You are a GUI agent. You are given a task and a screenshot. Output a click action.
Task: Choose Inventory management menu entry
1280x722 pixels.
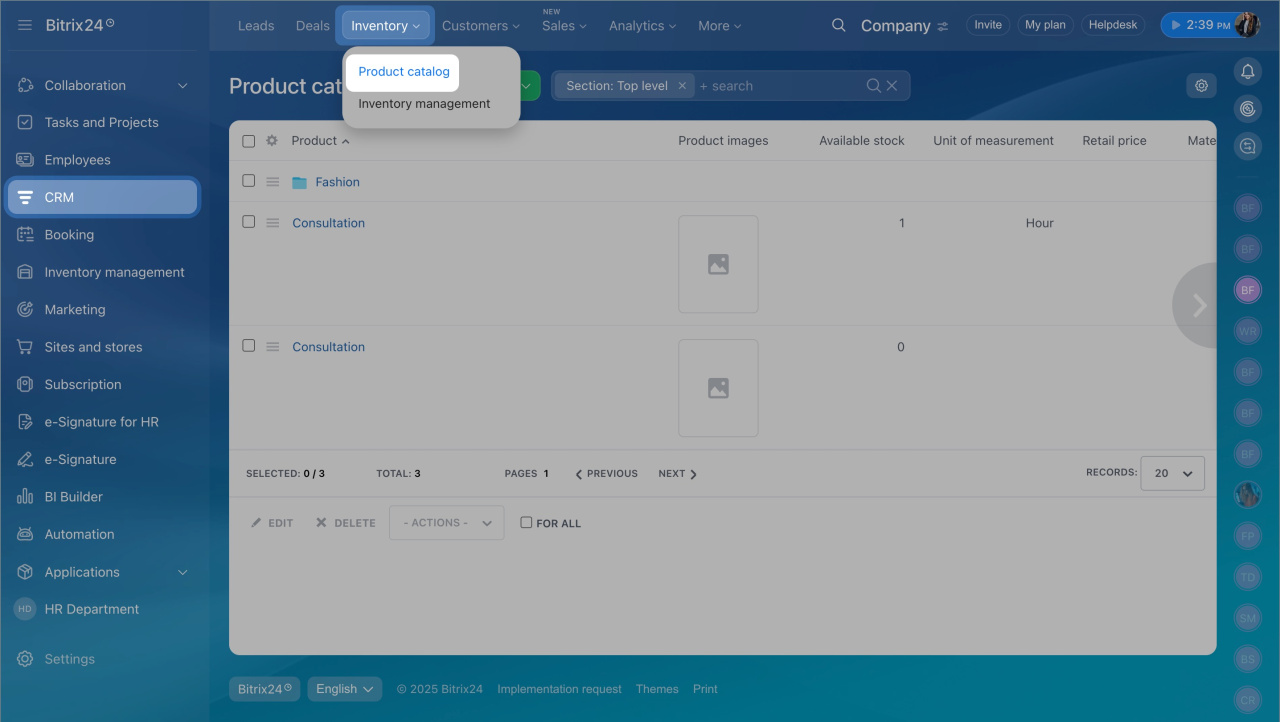point(424,104)
